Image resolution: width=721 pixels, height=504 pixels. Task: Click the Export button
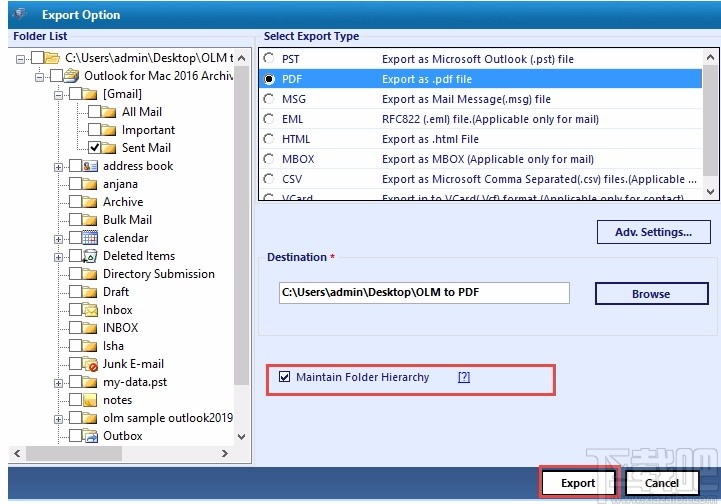(x=578, y=483)
